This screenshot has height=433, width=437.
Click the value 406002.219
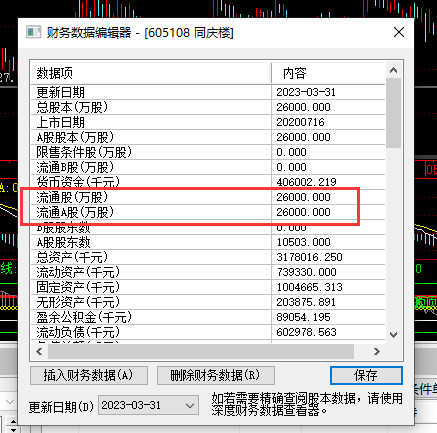click(x=306, y=182)
